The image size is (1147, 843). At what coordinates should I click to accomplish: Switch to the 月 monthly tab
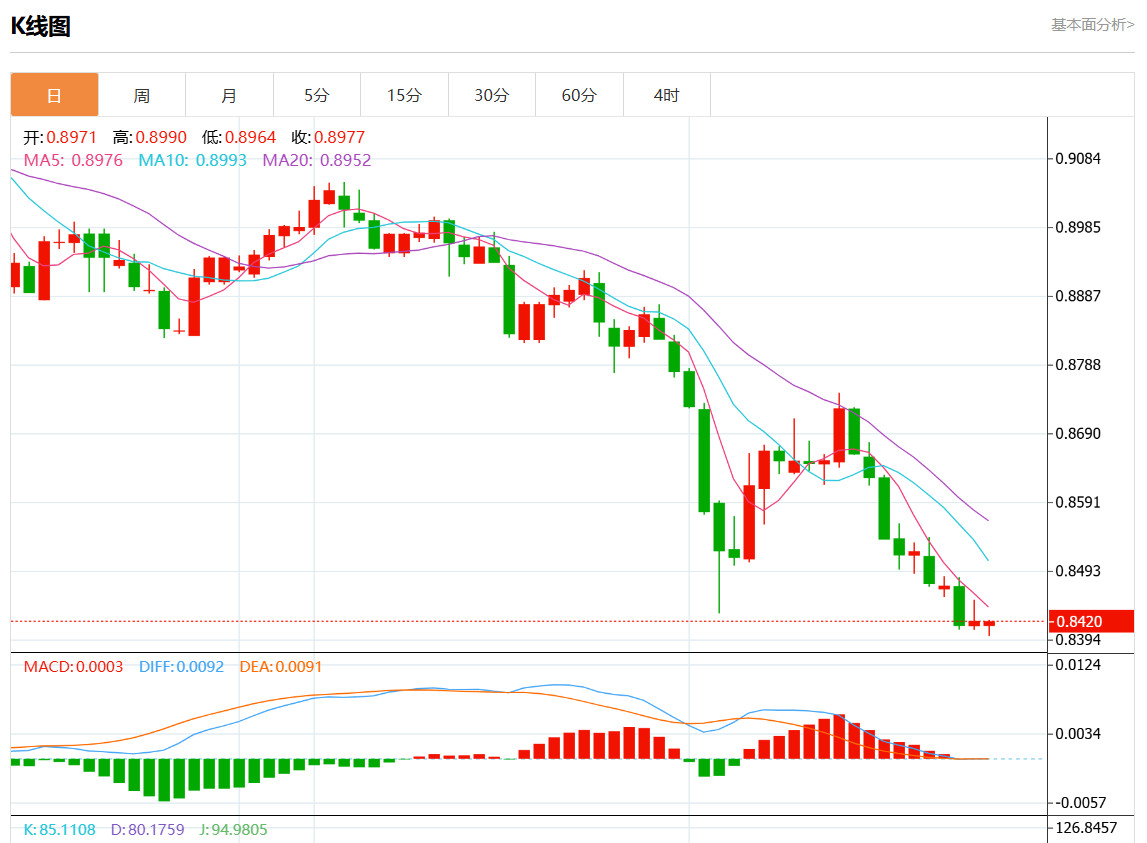[x=229, y=94]
